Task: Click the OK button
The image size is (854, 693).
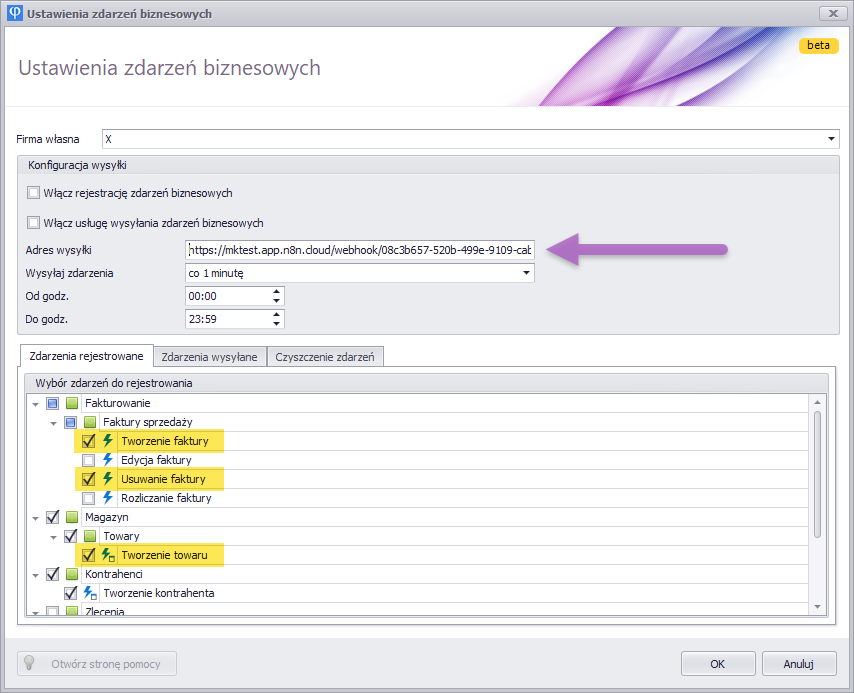Action: coord(718,663)
